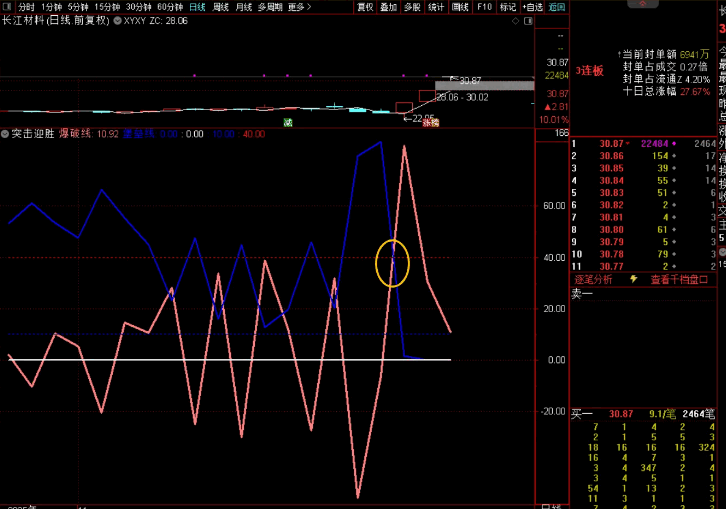Click the 叠加 overlay button
Viewport: 726px width, 509px height.
click(388, 6)
